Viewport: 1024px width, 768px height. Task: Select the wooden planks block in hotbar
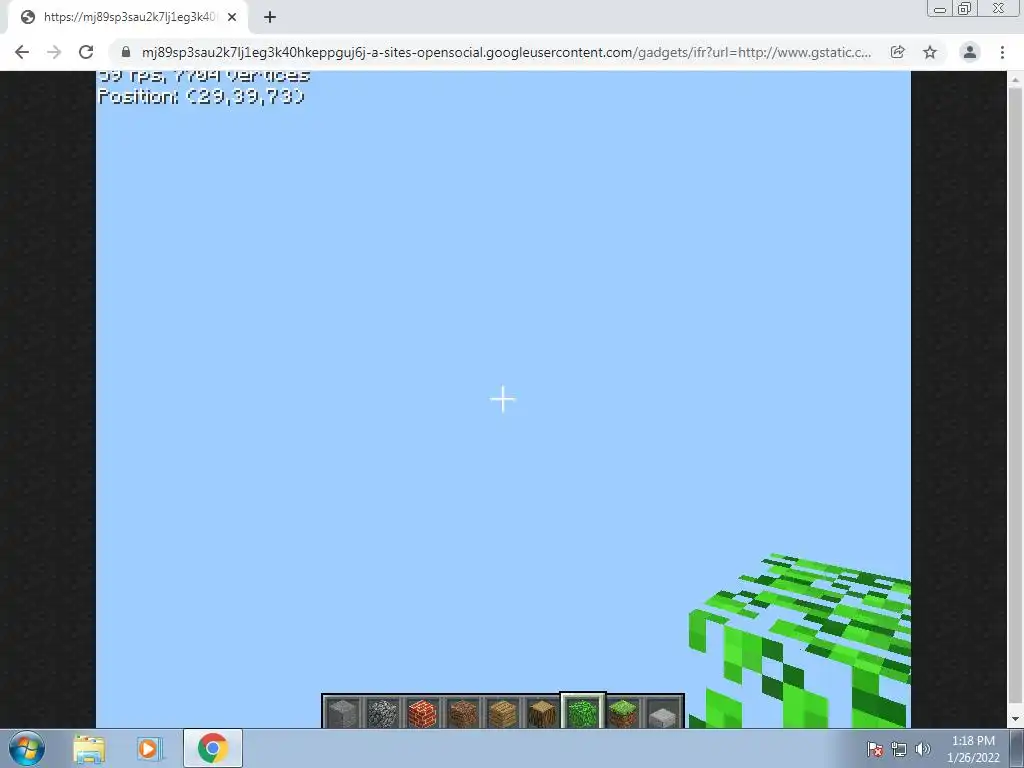[503, 712]
